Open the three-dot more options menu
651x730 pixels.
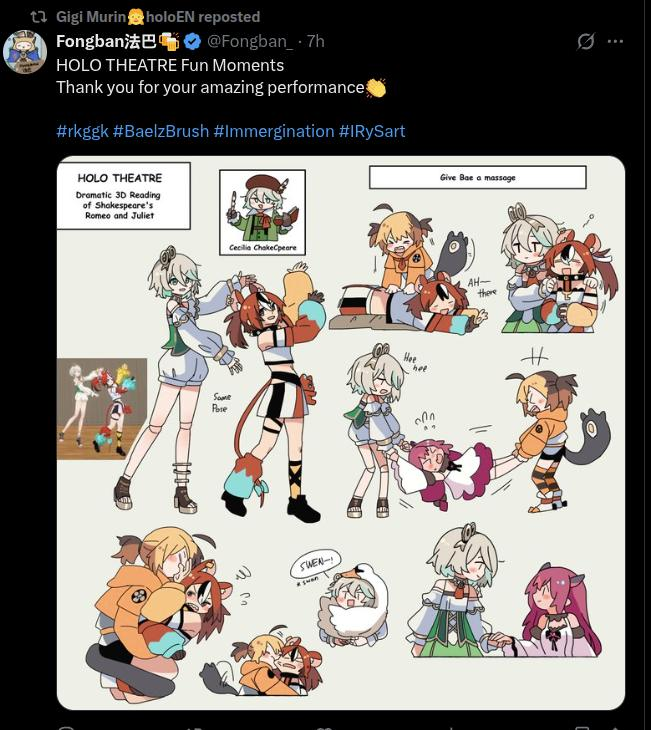(x=615, y=41)
